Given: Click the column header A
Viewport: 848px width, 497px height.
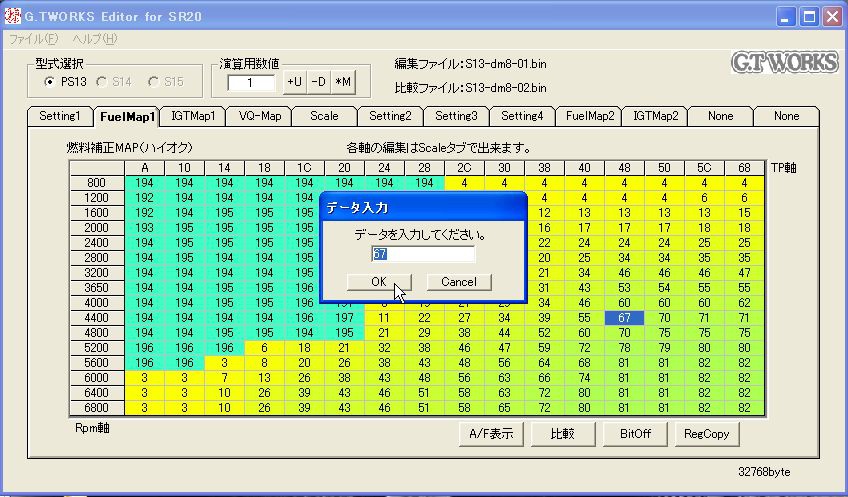Looking at the screenshot, I should (x=144, y=168).
